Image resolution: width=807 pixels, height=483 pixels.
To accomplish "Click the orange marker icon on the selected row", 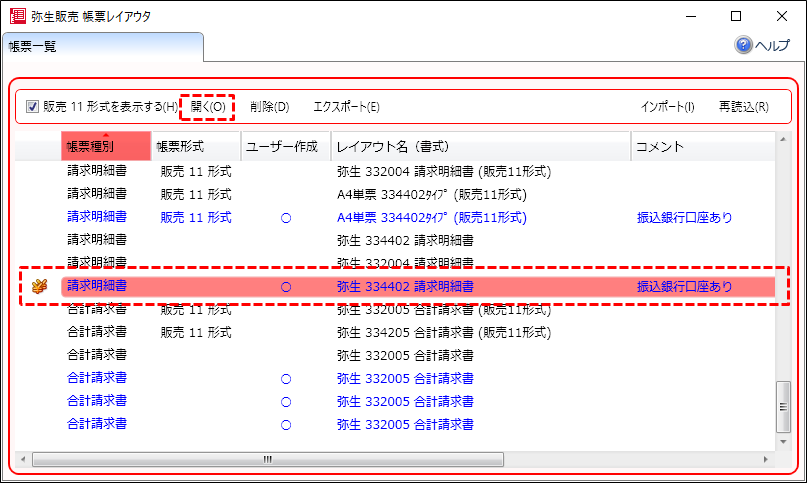I will tap(40, 286).
